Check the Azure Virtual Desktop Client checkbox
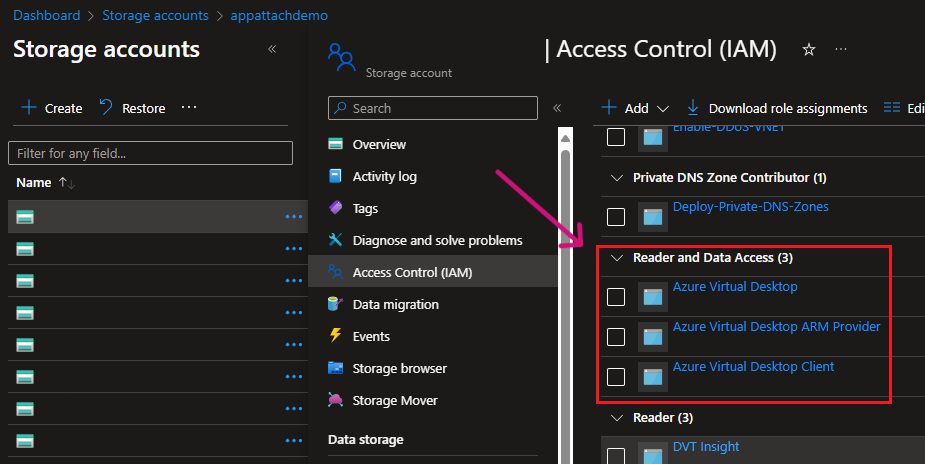Screen dimensions: 925x464 coord(616,377)
